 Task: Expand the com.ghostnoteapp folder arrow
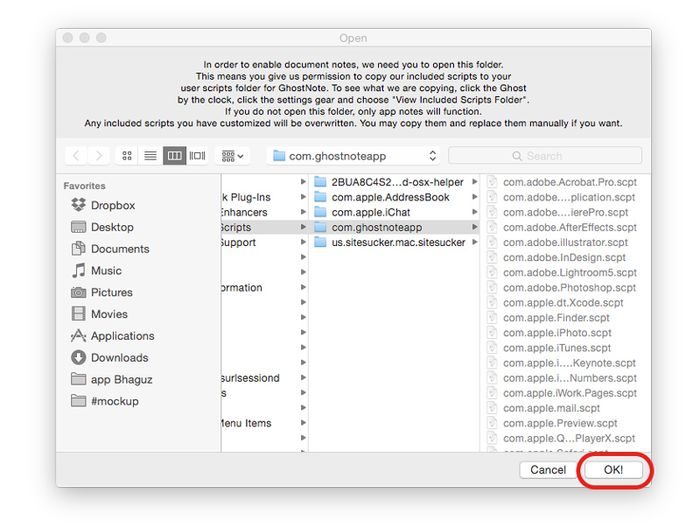pos(474,227)
